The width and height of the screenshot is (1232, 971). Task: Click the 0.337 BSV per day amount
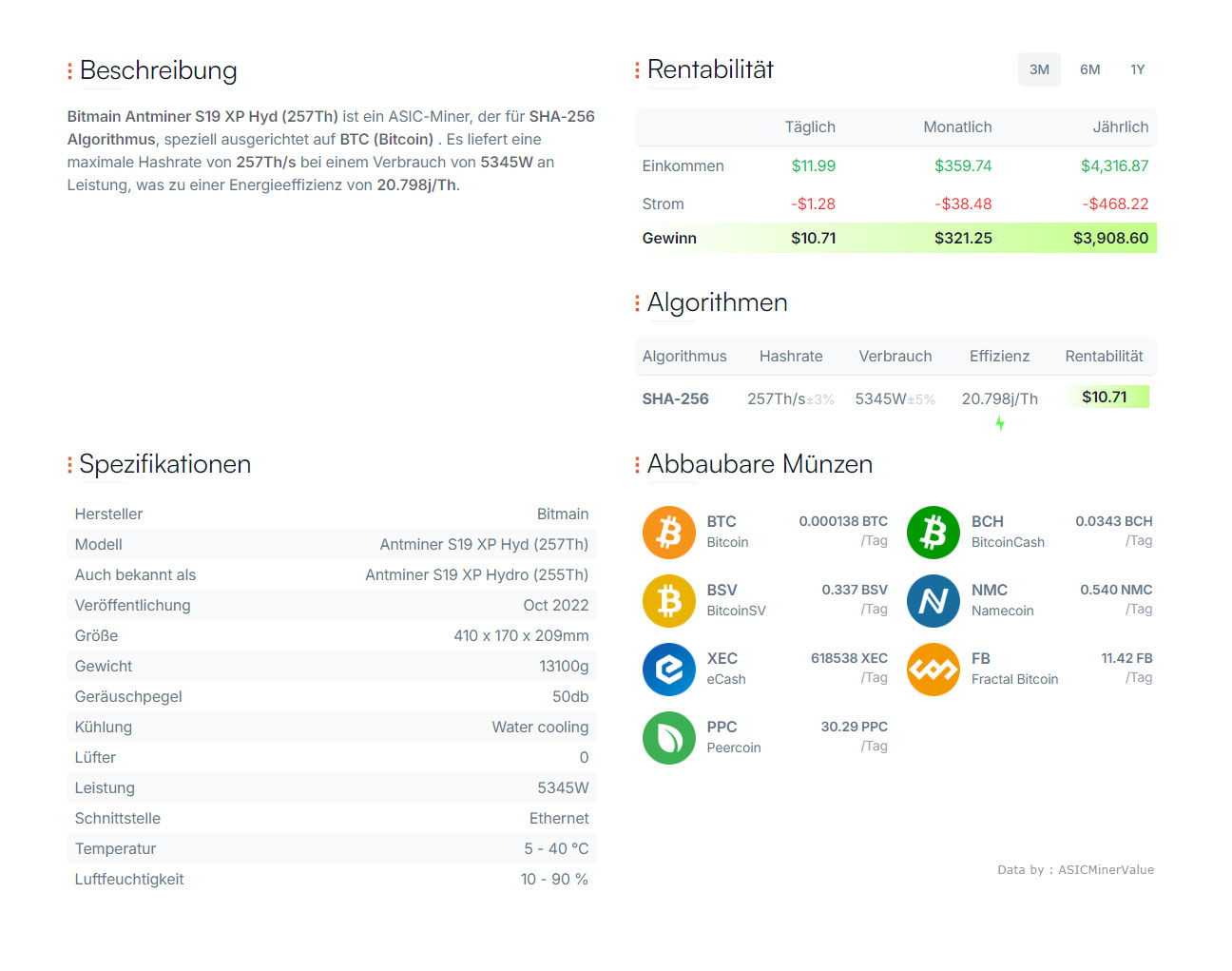click(x=855, y=590)
